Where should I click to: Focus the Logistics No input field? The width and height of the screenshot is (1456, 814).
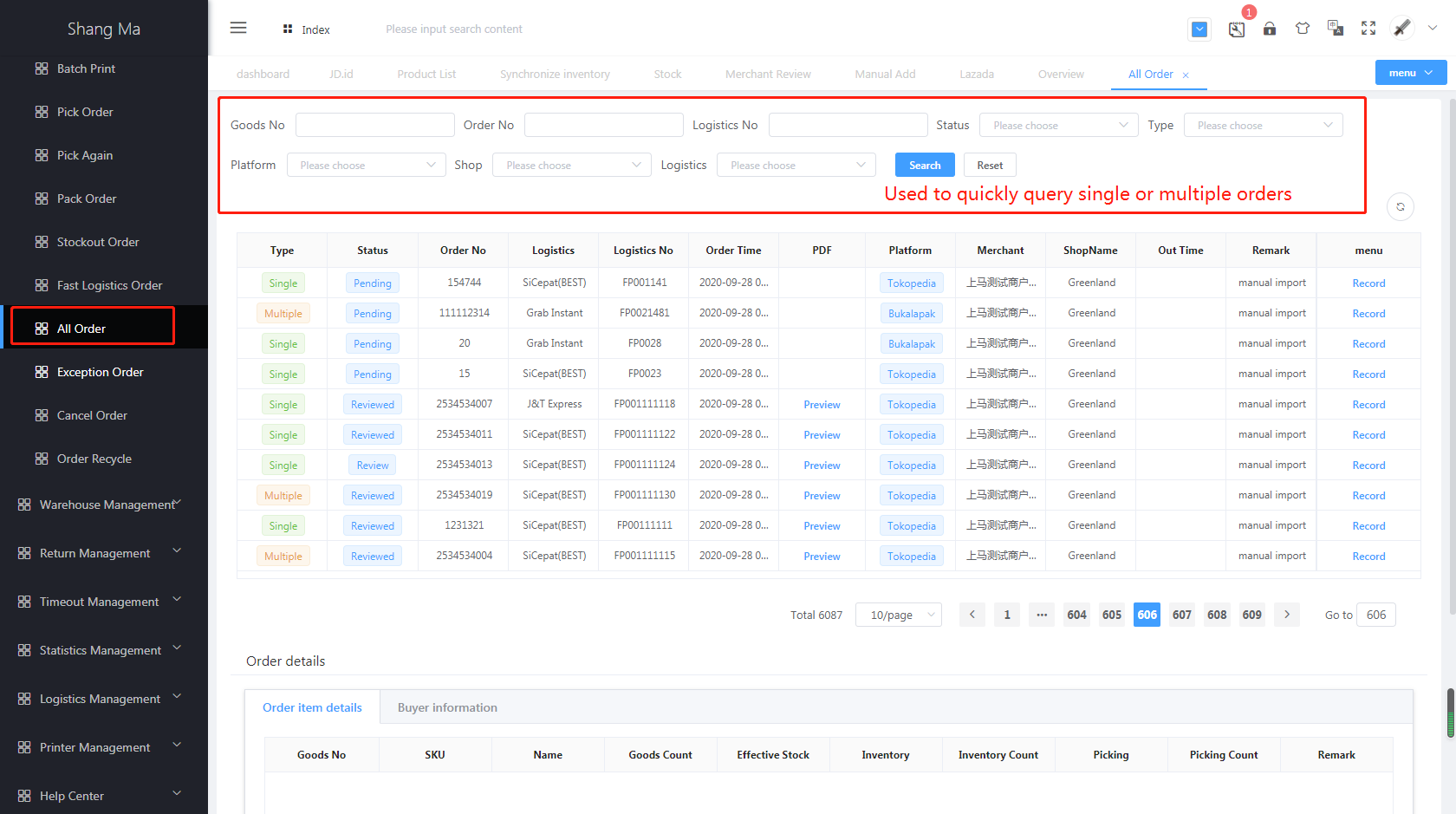pyautogui.click(x=848, y=125)
